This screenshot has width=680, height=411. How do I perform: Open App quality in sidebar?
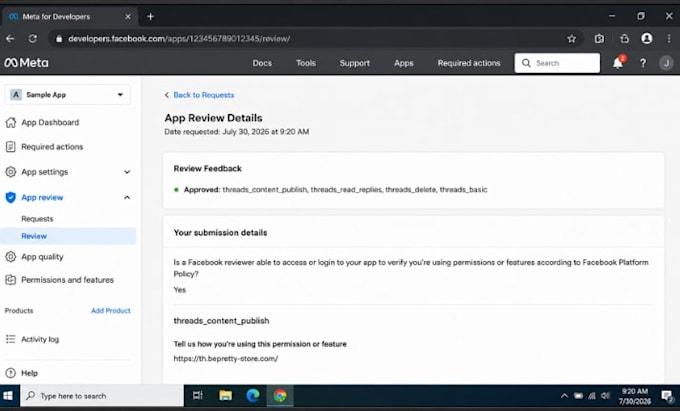pyautogui.click(x=42, y=257)
